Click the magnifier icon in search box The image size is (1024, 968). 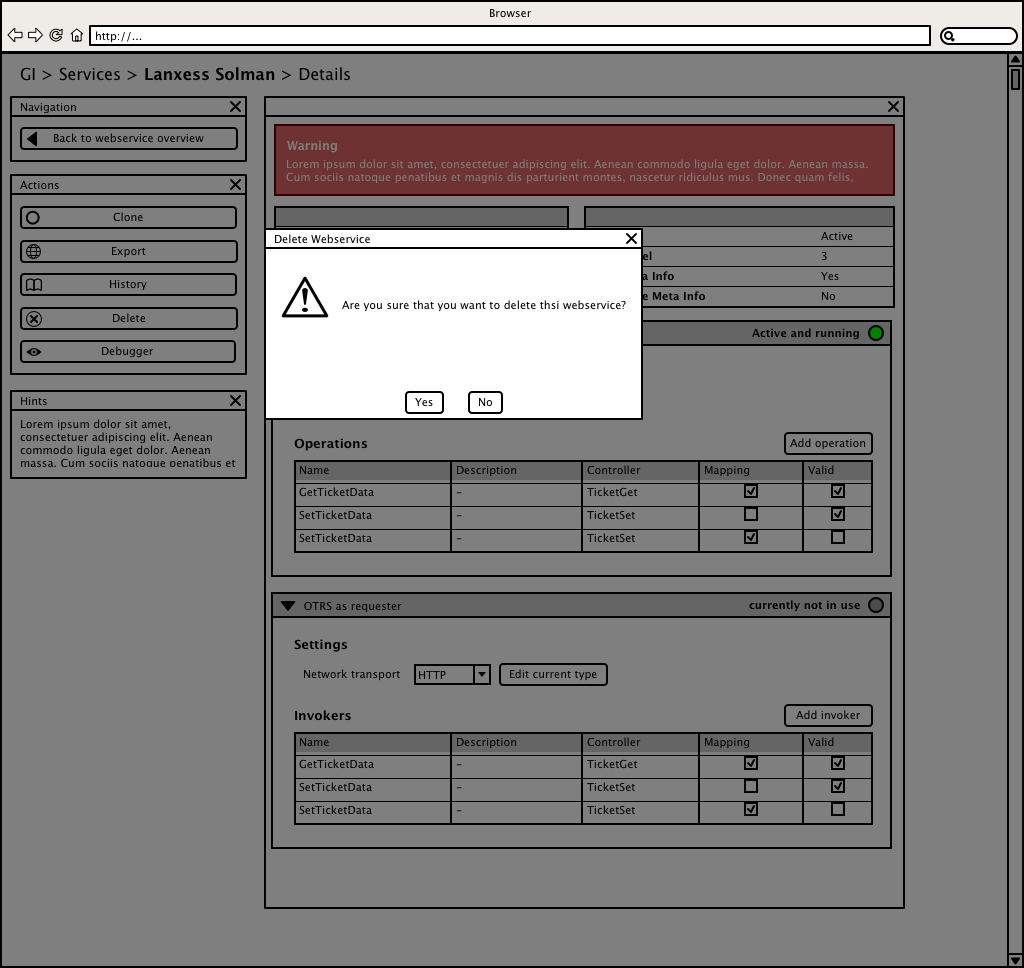tap(950, 36)
